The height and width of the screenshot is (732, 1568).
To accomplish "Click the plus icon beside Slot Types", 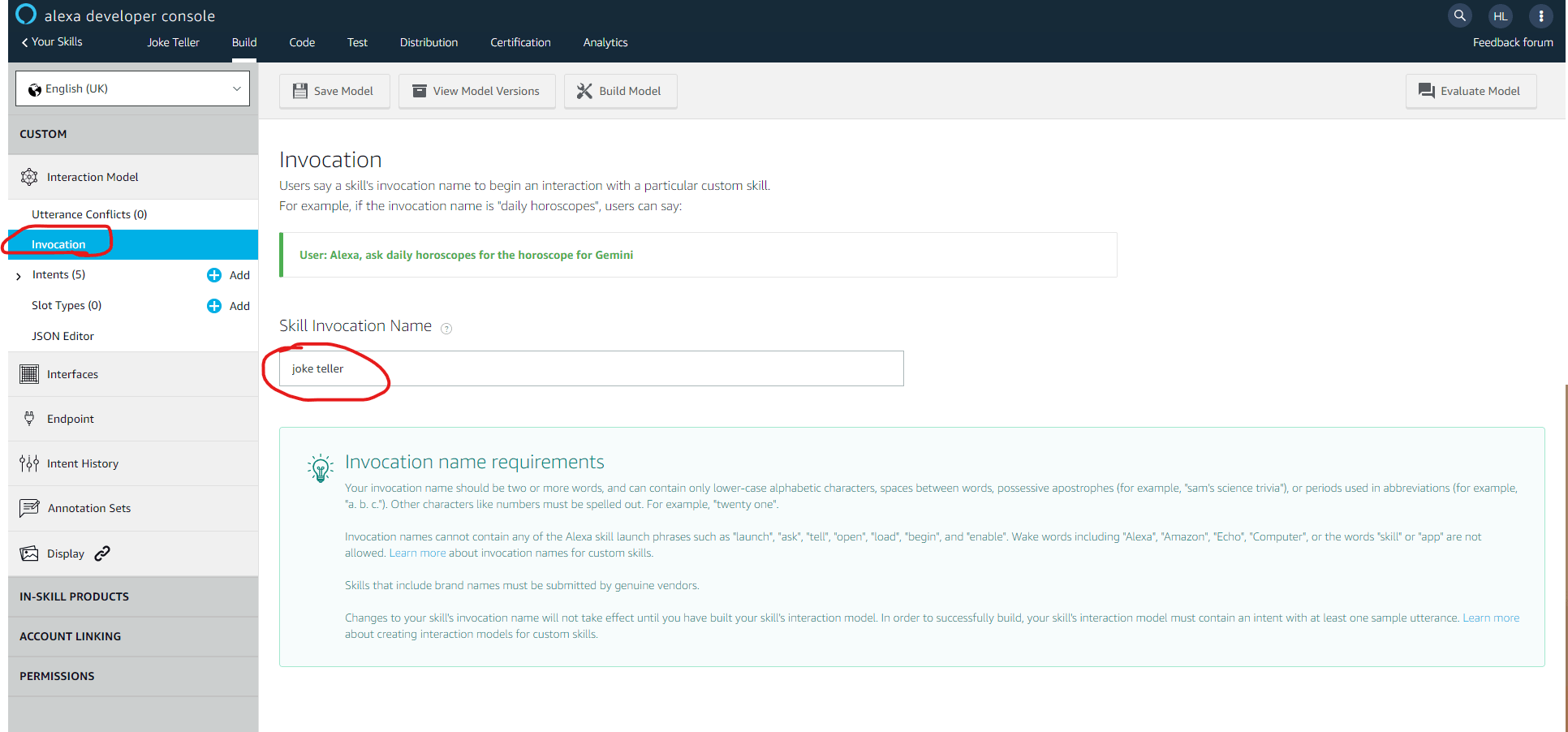I will tap(214, 306).
